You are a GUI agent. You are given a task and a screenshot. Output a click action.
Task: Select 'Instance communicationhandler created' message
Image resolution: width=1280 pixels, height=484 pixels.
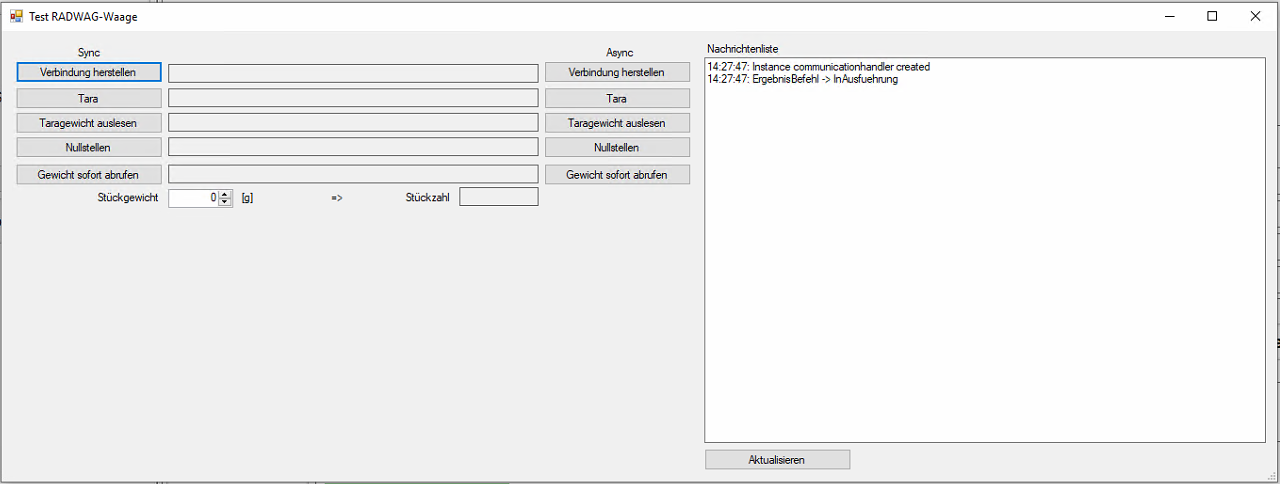point(818,67)
